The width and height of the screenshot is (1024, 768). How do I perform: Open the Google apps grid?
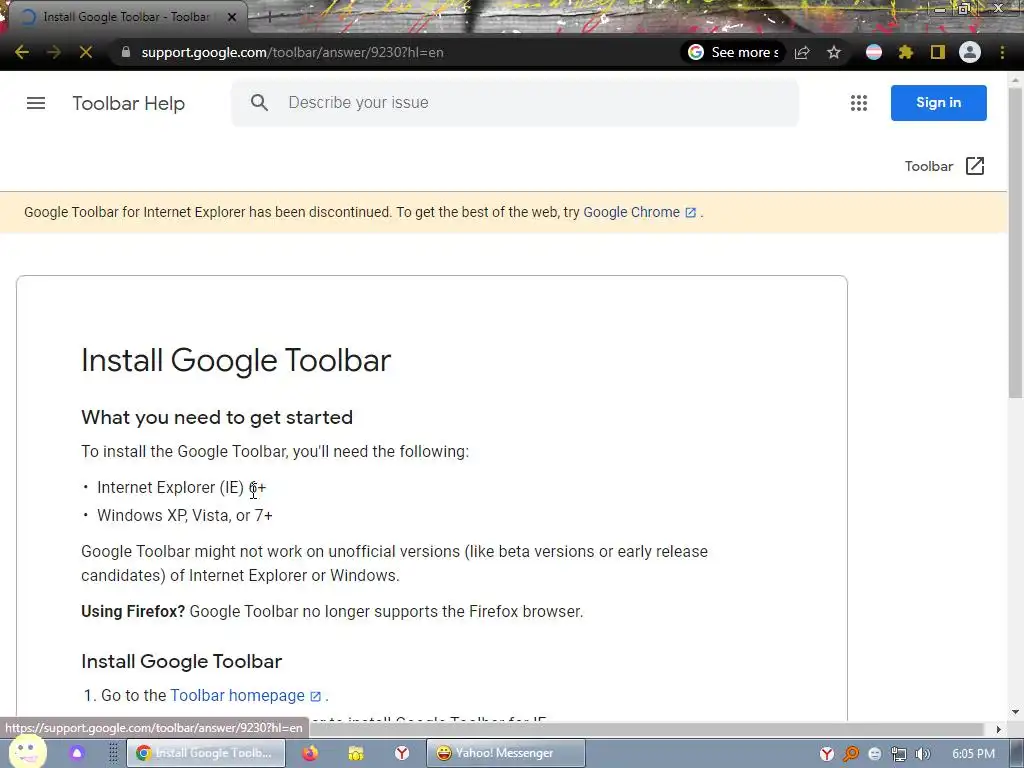pos(859,103)
